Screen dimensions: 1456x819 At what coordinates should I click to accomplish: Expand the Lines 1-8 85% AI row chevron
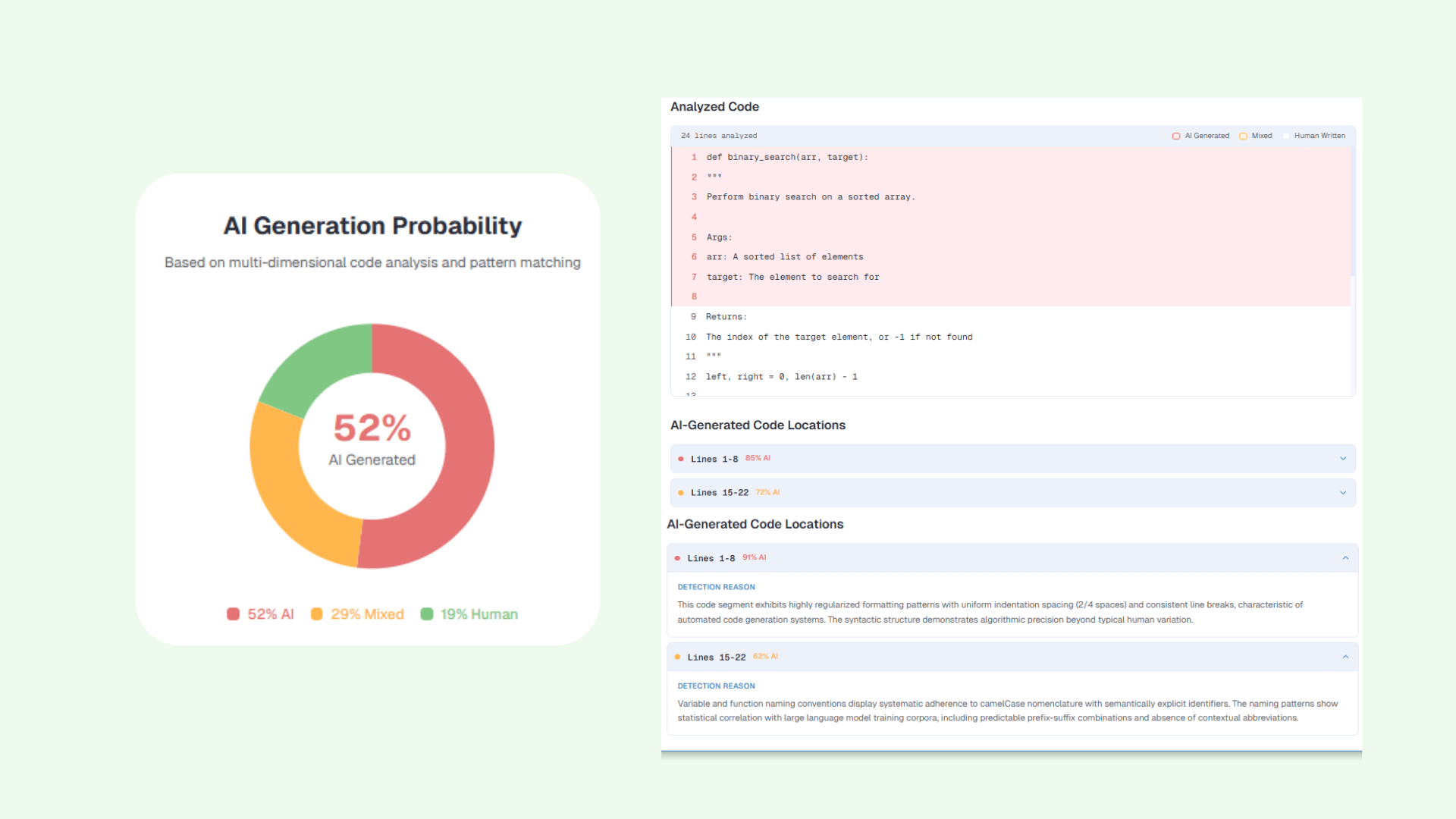tap(1343, 459)
